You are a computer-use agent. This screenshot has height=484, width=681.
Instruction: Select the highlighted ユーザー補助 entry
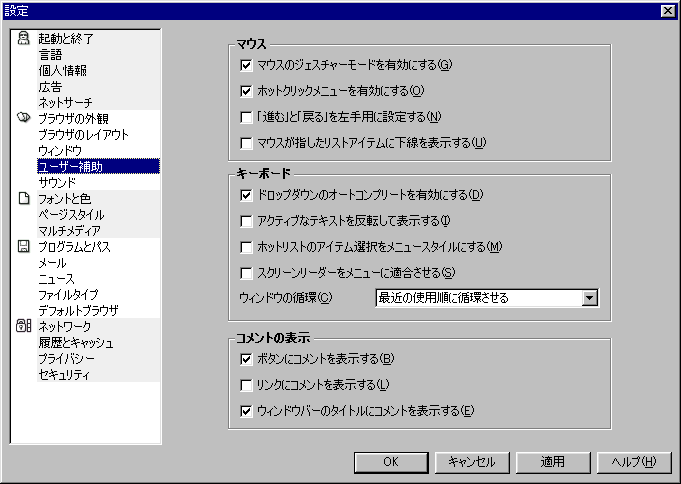[98, 166]
